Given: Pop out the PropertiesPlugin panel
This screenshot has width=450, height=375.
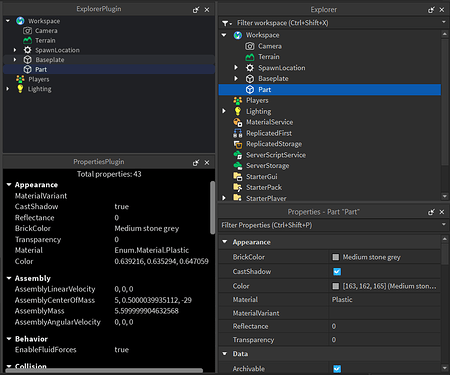Looking at the screenshot, I should pyautogui.click(x=196, y=162).
